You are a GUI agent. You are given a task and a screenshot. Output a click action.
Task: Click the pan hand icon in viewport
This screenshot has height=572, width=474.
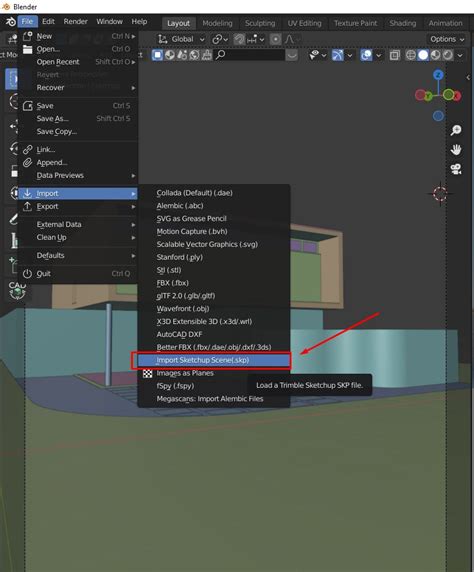tap(456, 150)
